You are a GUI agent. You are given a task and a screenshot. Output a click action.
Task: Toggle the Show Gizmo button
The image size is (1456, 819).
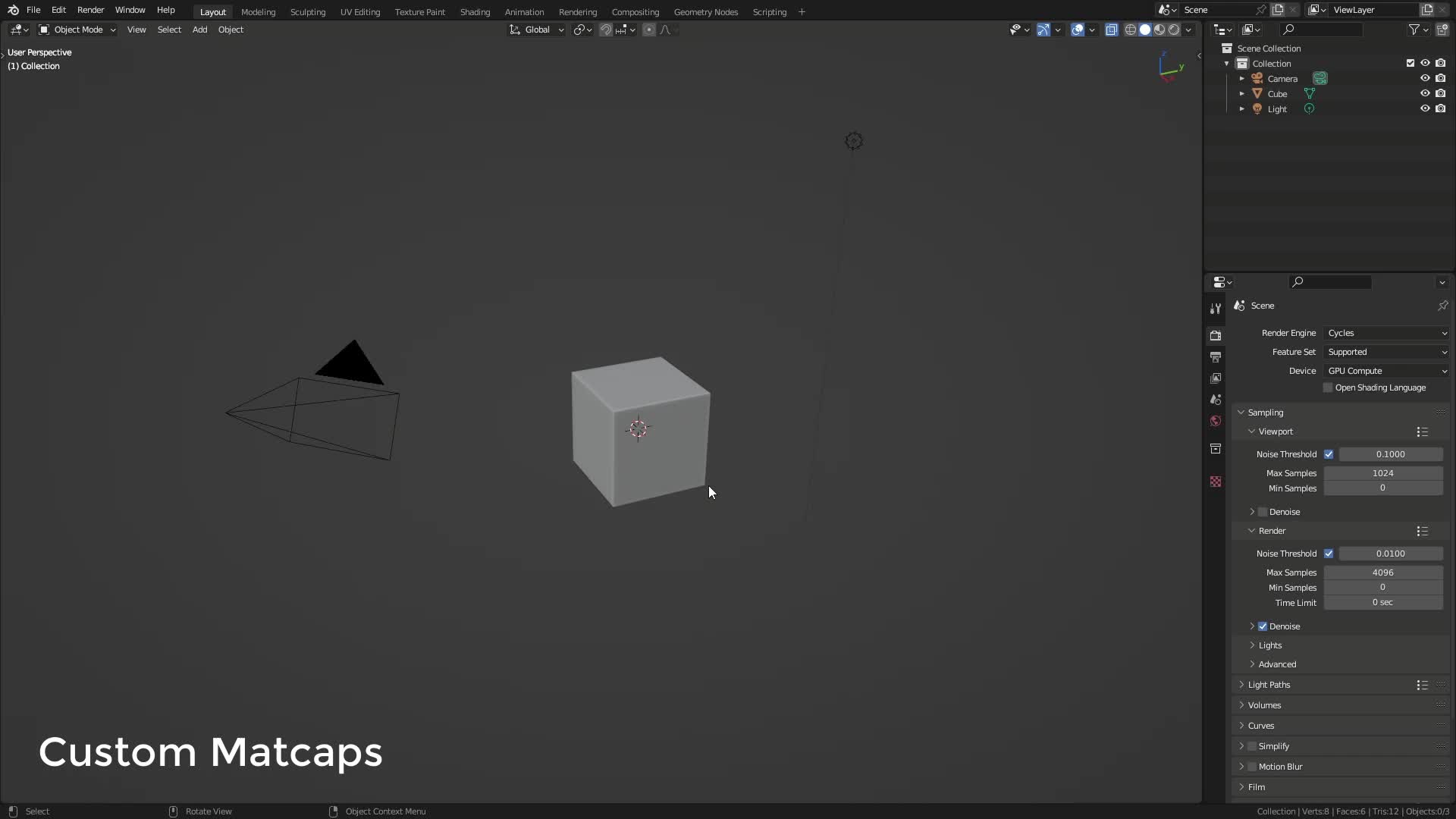(x=1043, y=30)
